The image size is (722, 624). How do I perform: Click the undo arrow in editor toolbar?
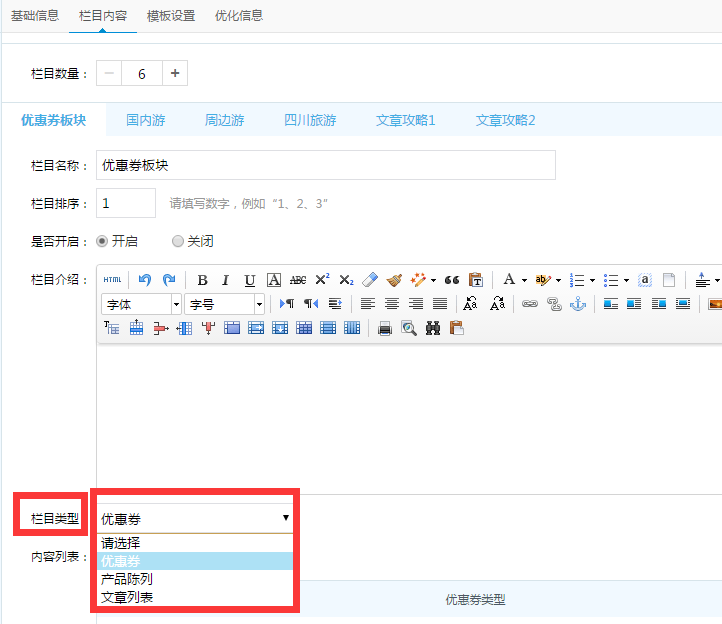(x=145, y=280)
